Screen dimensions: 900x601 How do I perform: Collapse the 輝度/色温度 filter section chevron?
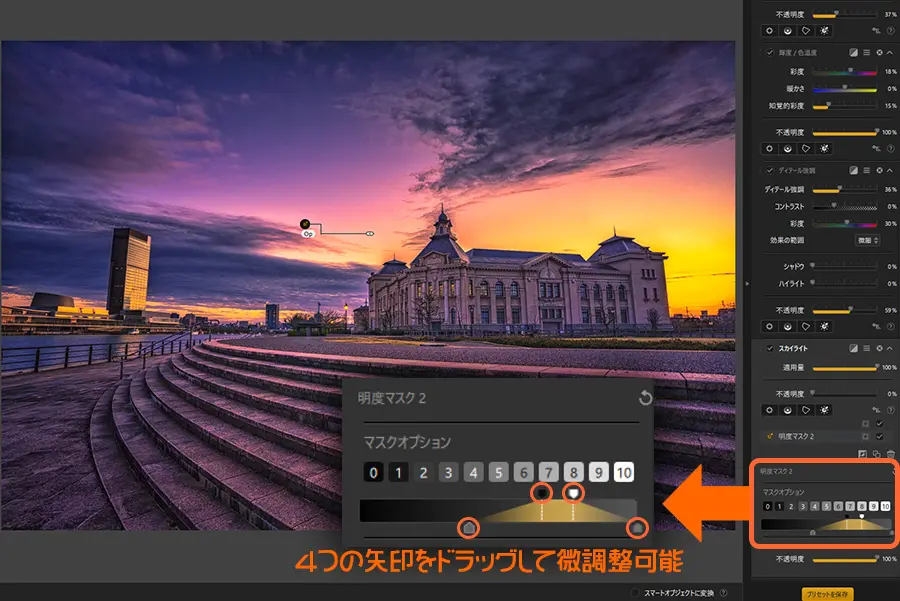click(x=890, y=53)
